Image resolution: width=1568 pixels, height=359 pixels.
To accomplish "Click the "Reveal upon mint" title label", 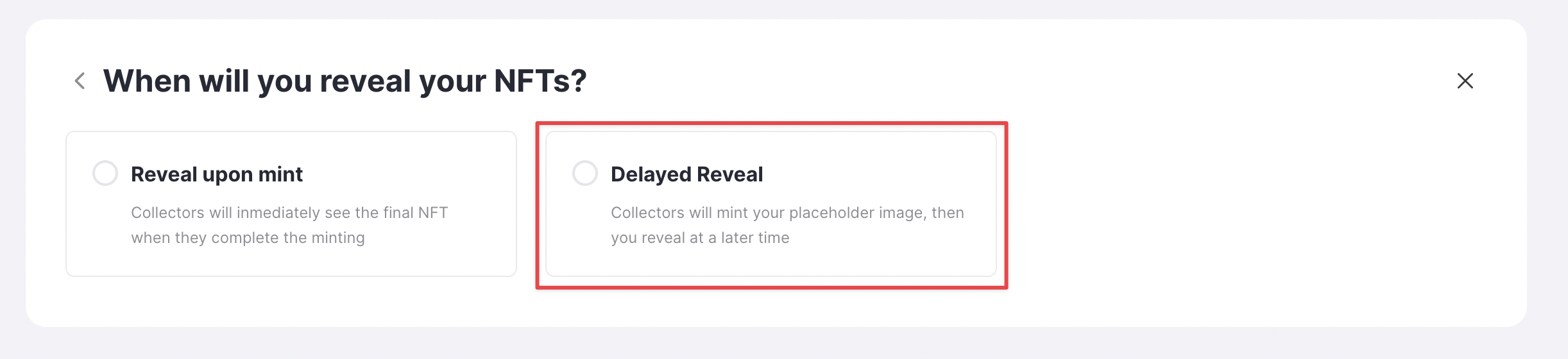I will (216, 174).
